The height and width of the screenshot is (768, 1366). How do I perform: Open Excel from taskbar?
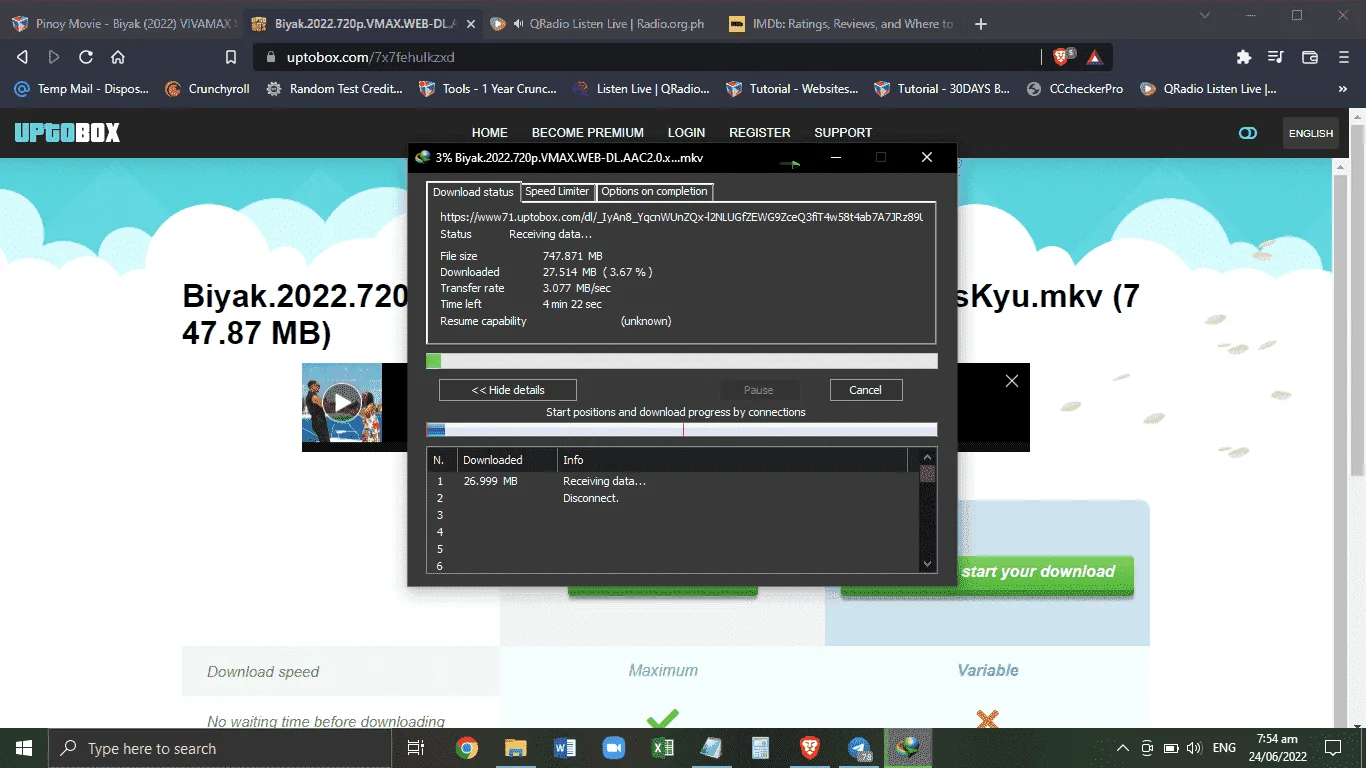click(662, 748)
